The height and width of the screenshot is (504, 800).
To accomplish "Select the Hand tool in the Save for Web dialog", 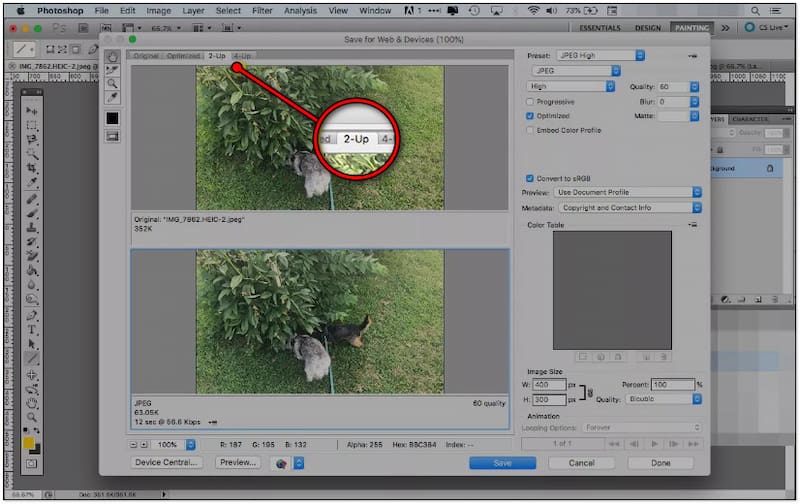I will [x=112, y=57].
